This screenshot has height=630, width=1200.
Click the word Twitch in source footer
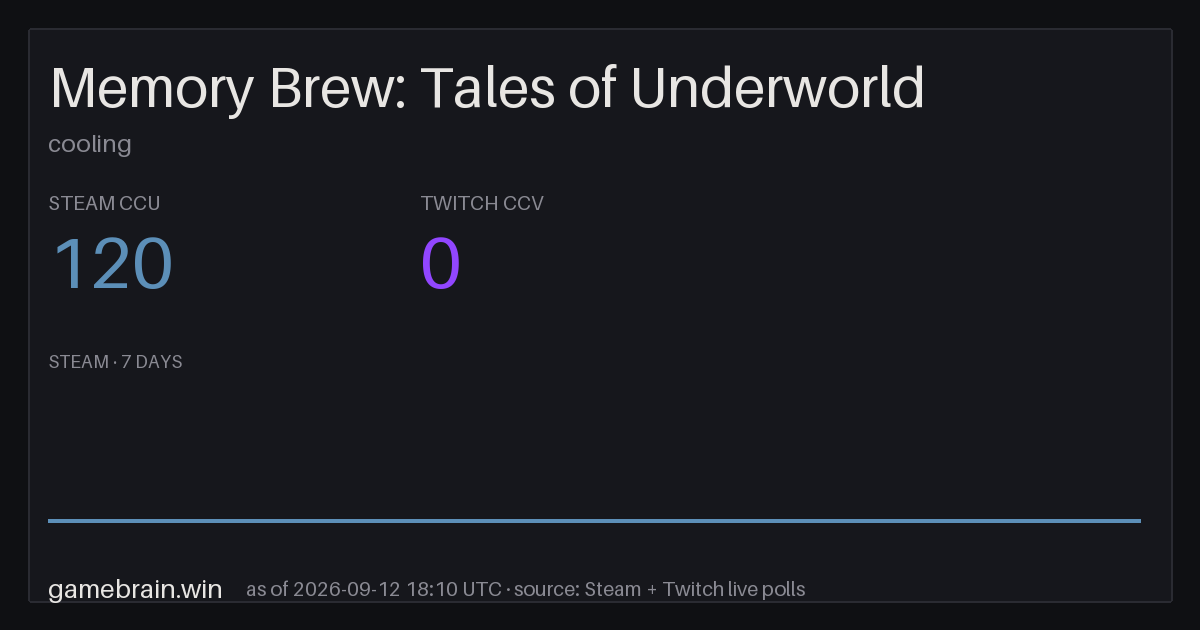pyautogui.click(x=694, y=589)
